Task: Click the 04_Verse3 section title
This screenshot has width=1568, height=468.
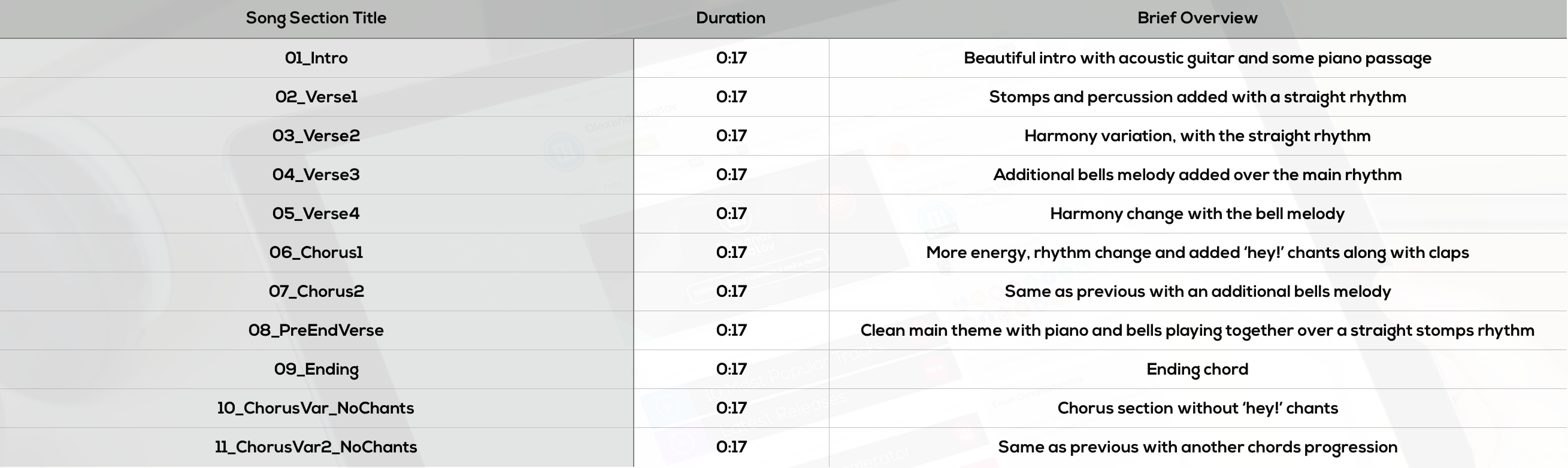Action: [x=316, y=175]
